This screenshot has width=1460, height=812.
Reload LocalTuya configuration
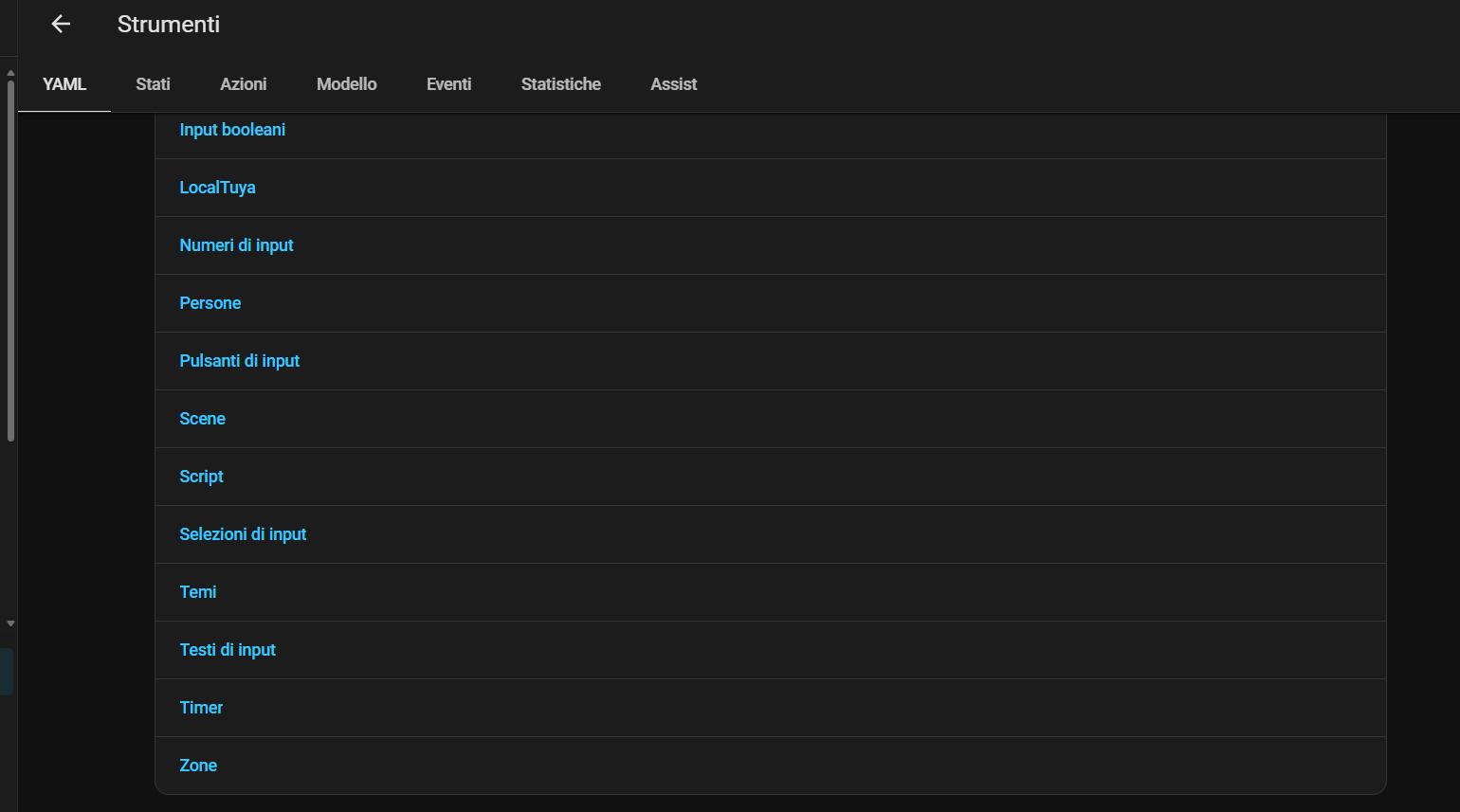217,188
